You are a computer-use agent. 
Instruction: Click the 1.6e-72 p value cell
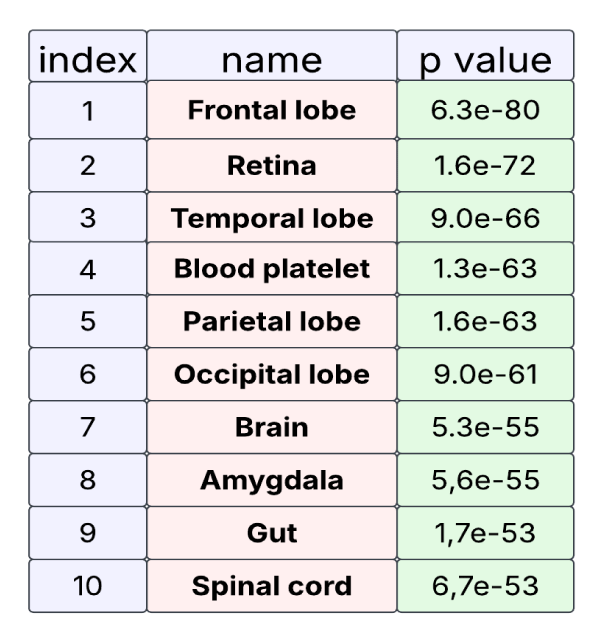[485, 165]
